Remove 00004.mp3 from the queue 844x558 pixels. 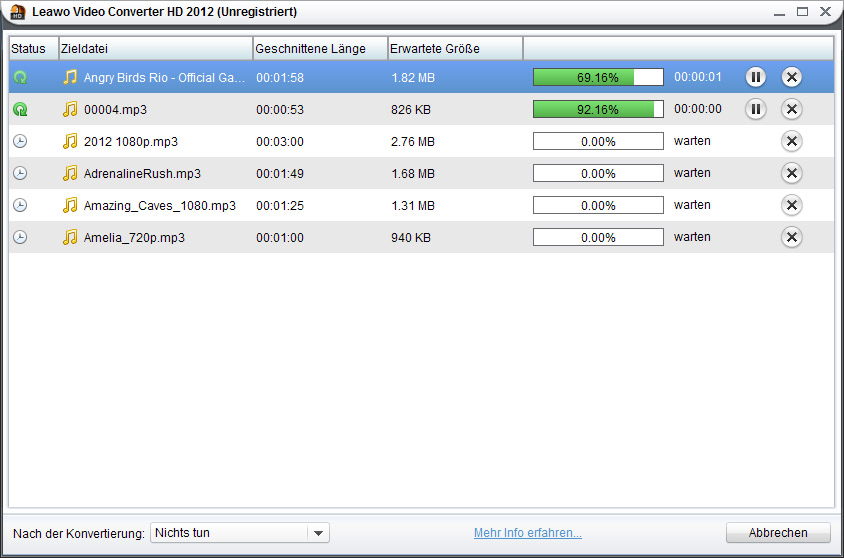pos(792,109)
